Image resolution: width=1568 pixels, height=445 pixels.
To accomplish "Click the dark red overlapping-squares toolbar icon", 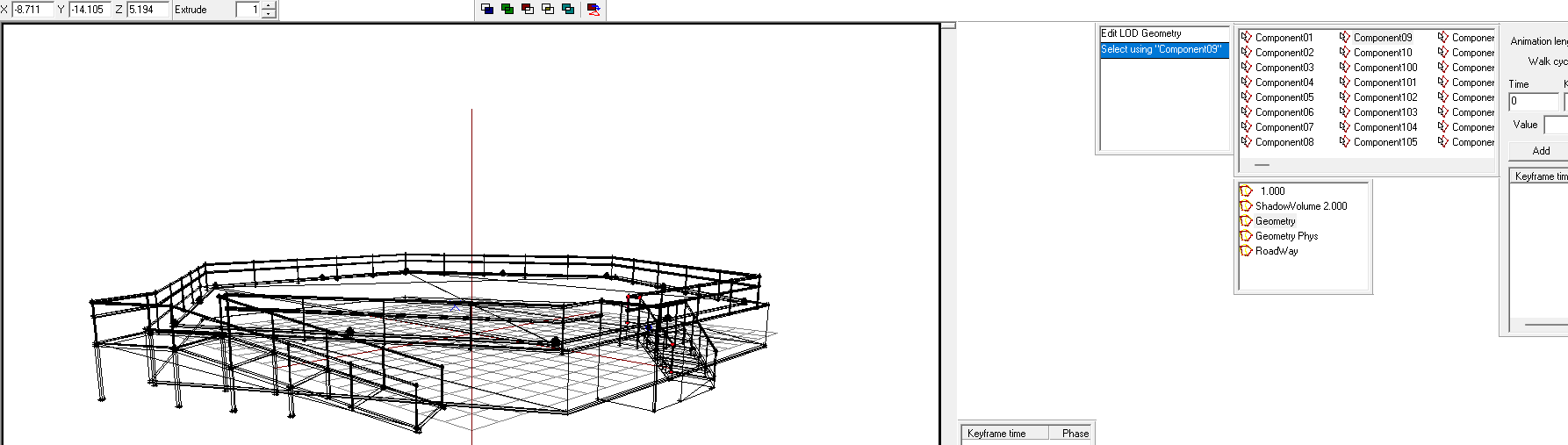I will (528, 9).
